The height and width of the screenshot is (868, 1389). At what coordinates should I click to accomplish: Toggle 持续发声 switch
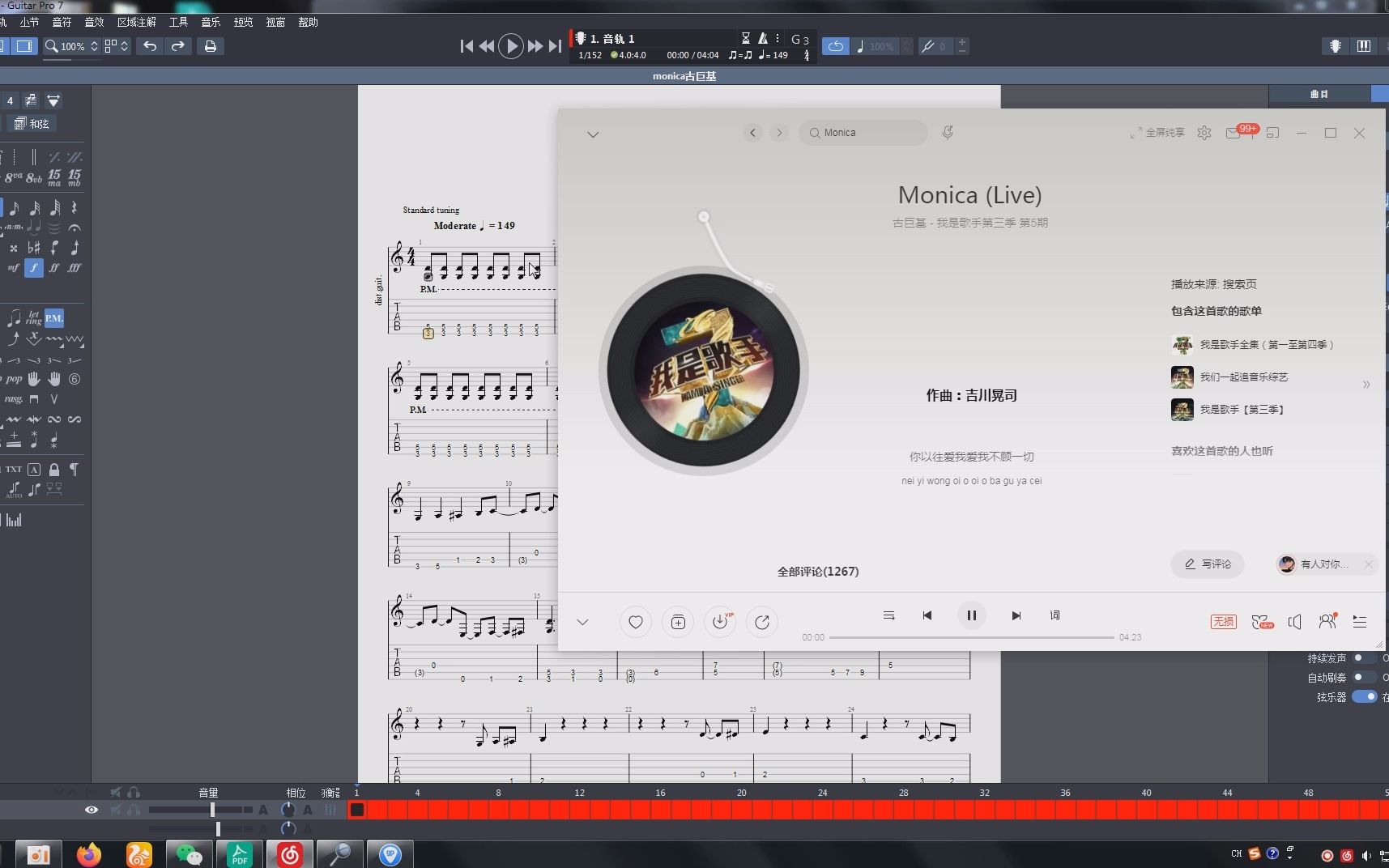pyautogui.click(x=1365, y=658)
